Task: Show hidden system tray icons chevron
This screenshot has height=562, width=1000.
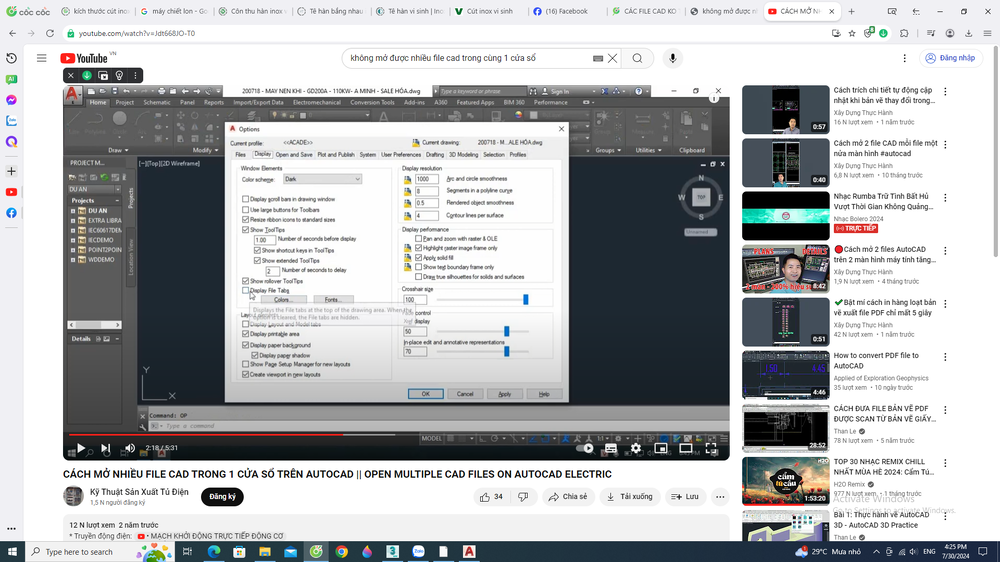Action: (876, 552)
